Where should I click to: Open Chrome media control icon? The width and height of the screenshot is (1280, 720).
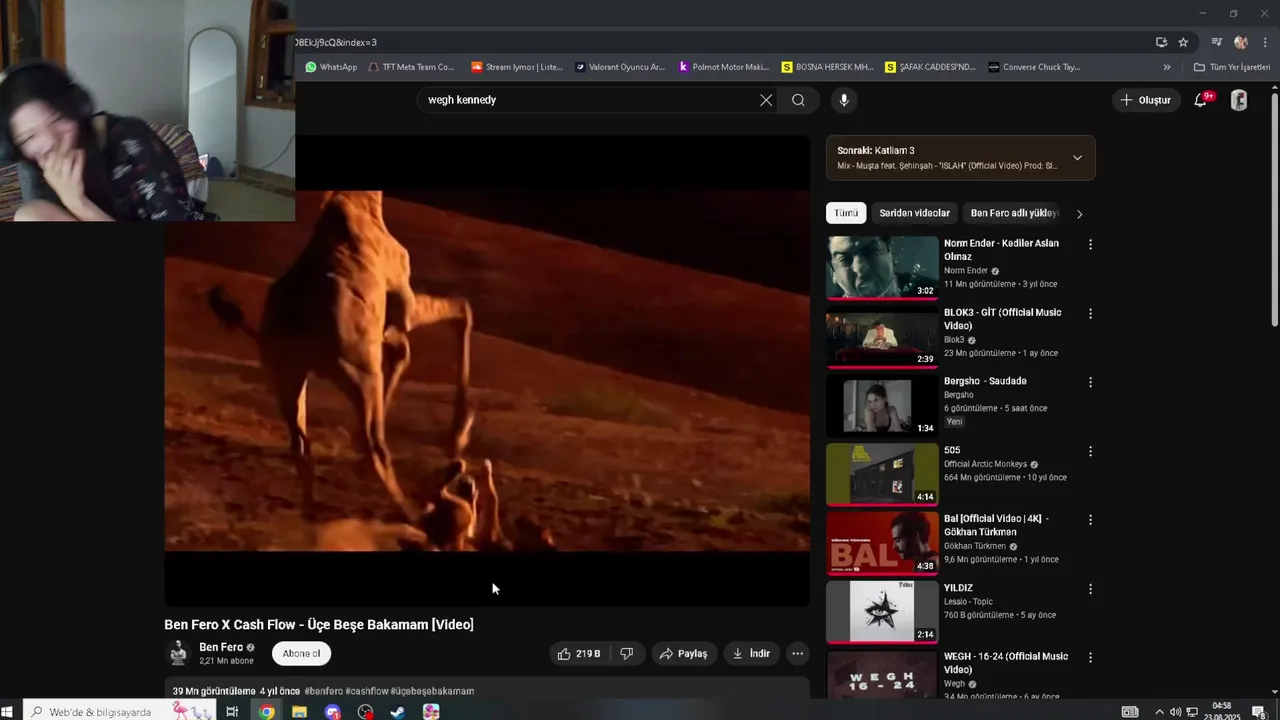click(1217, 42)
